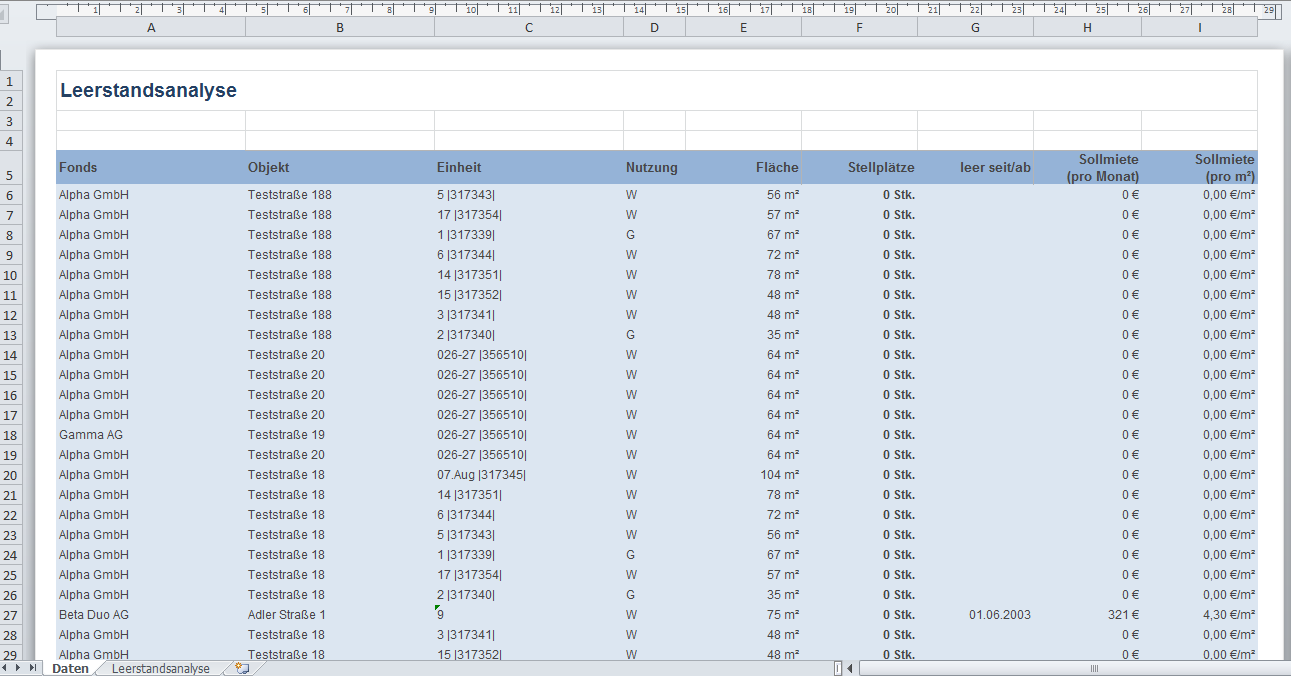Viewport: 1291px width, 676px height.
Task: Click the Stellplätze column heading cell
Action: [860, 167]
